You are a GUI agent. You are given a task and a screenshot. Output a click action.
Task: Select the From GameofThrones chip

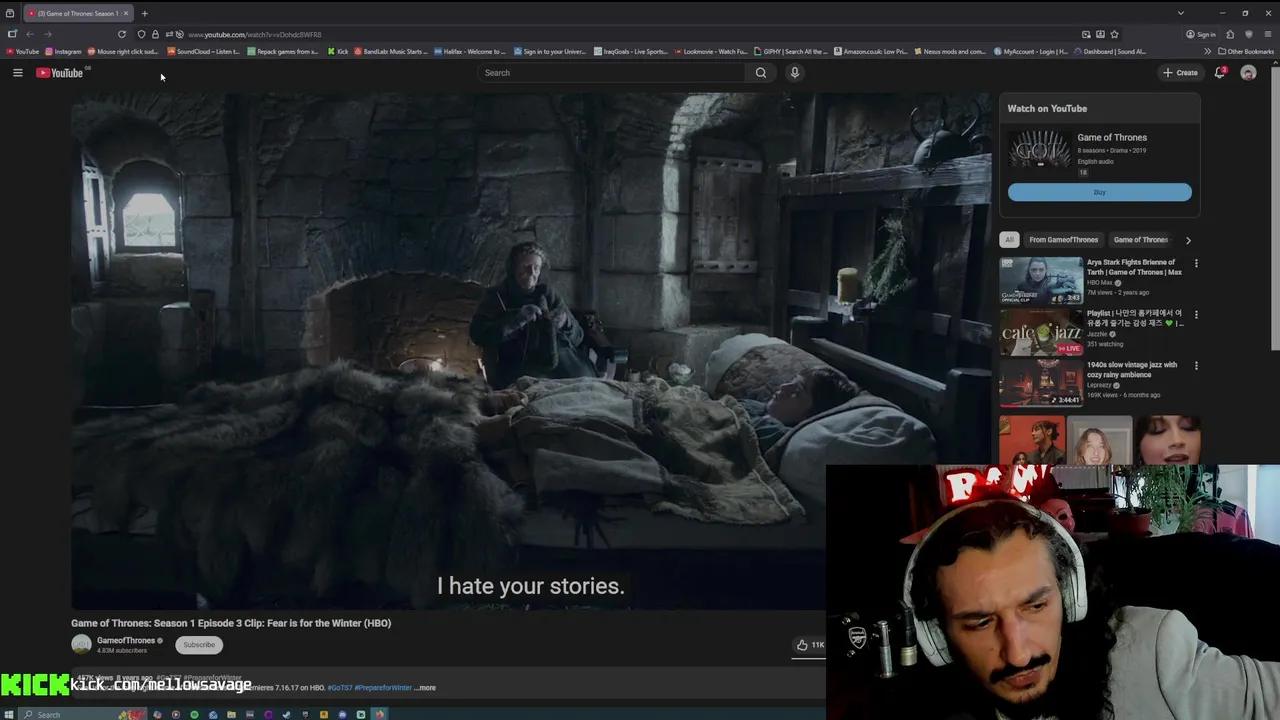coord(1063,240)
